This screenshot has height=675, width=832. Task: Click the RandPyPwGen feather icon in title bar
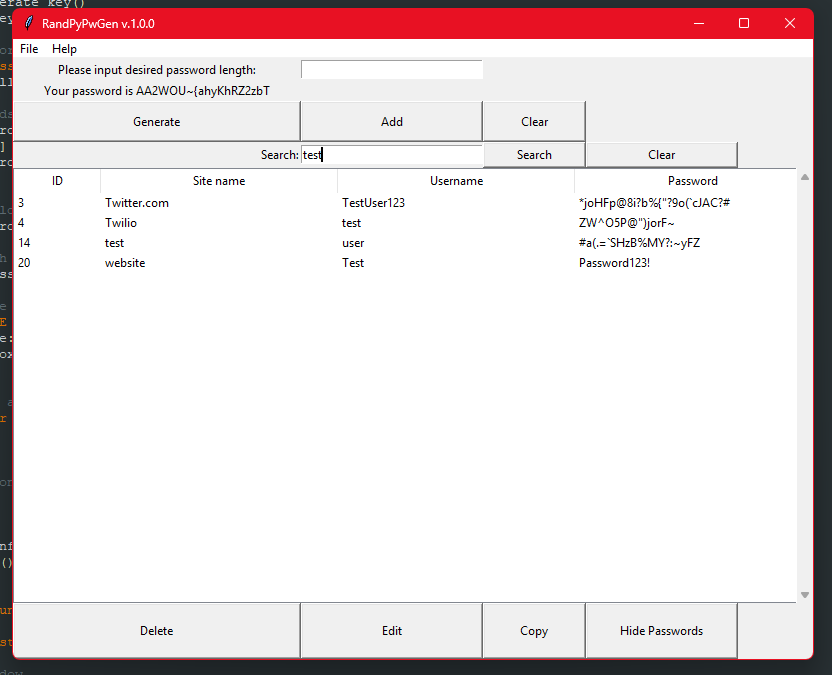point(29,23)
